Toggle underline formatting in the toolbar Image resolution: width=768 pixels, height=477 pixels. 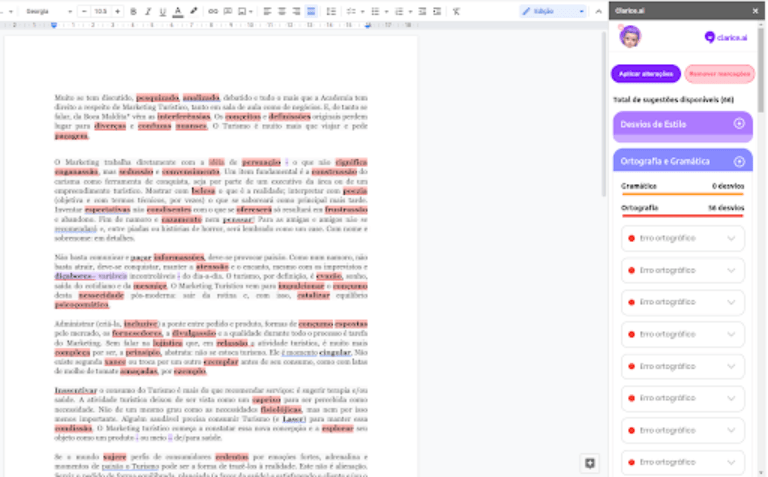pyautogui.click(x=162, y=11)
